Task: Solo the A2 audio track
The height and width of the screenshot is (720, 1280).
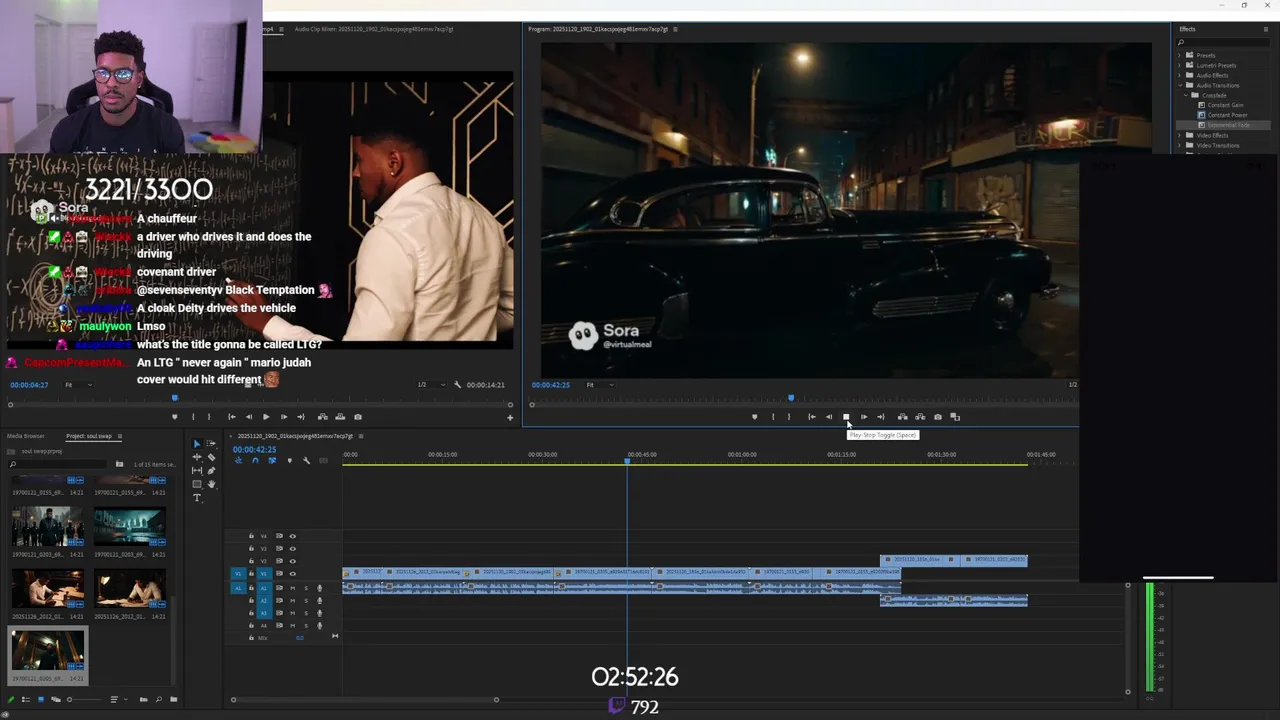Action: point(306,601)
